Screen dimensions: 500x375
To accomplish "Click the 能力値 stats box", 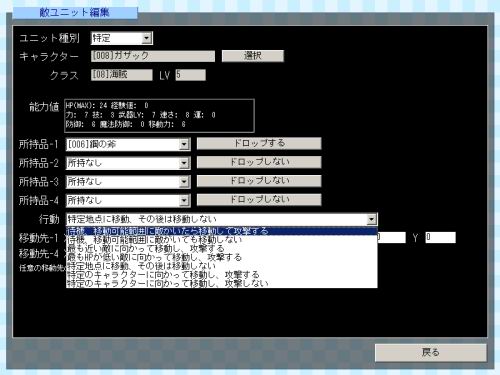I will pos(159,116).
